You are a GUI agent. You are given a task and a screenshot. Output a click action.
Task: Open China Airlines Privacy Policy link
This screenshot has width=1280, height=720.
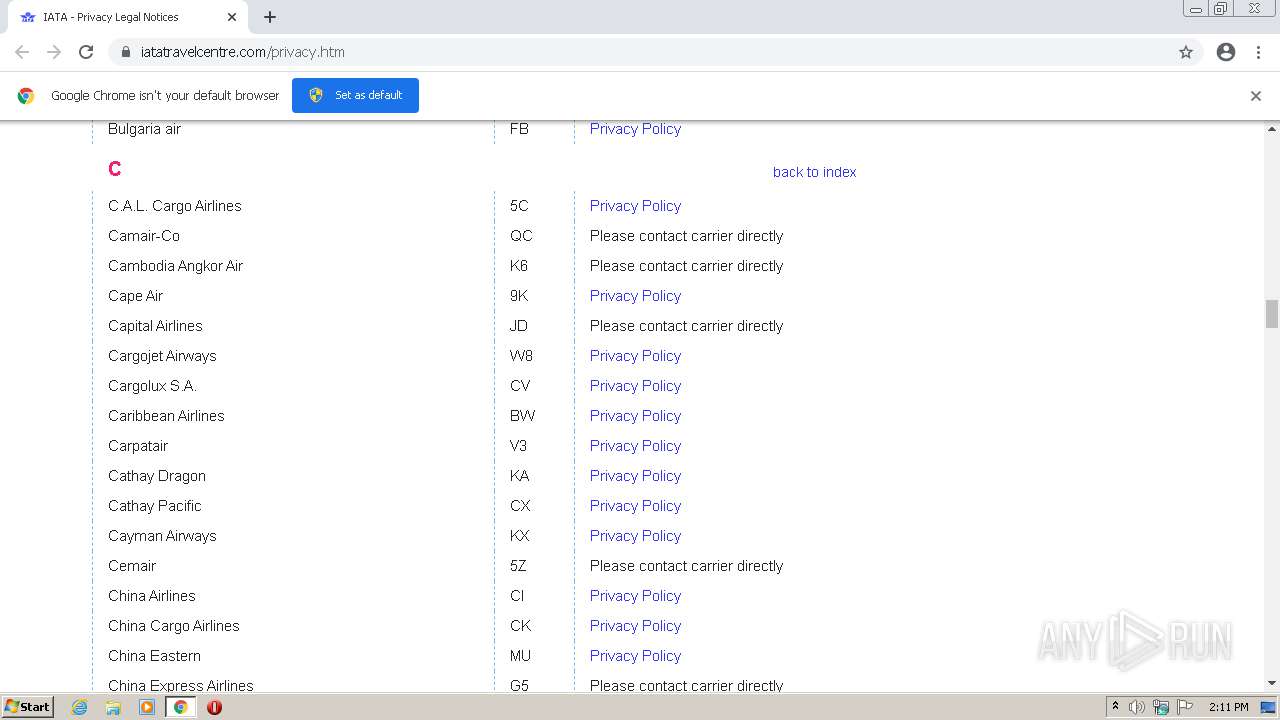[635, 596]
